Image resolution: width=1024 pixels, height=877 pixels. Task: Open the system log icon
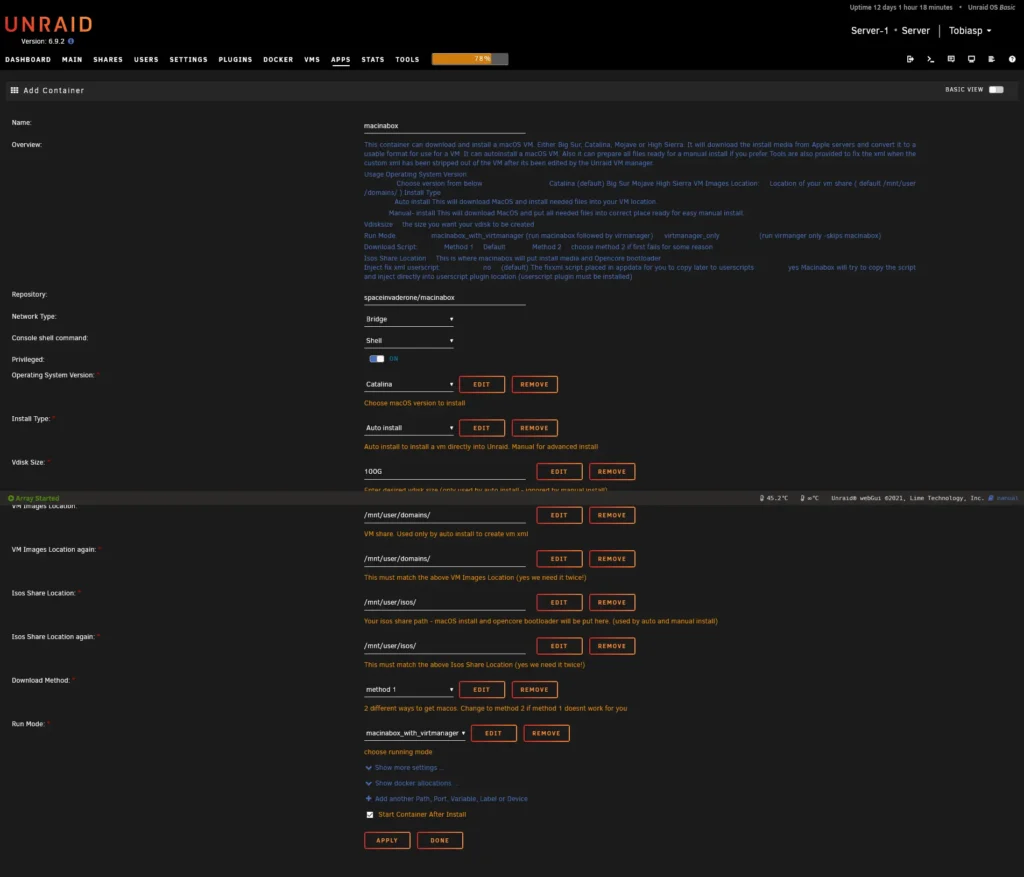[x=991, y=59]
